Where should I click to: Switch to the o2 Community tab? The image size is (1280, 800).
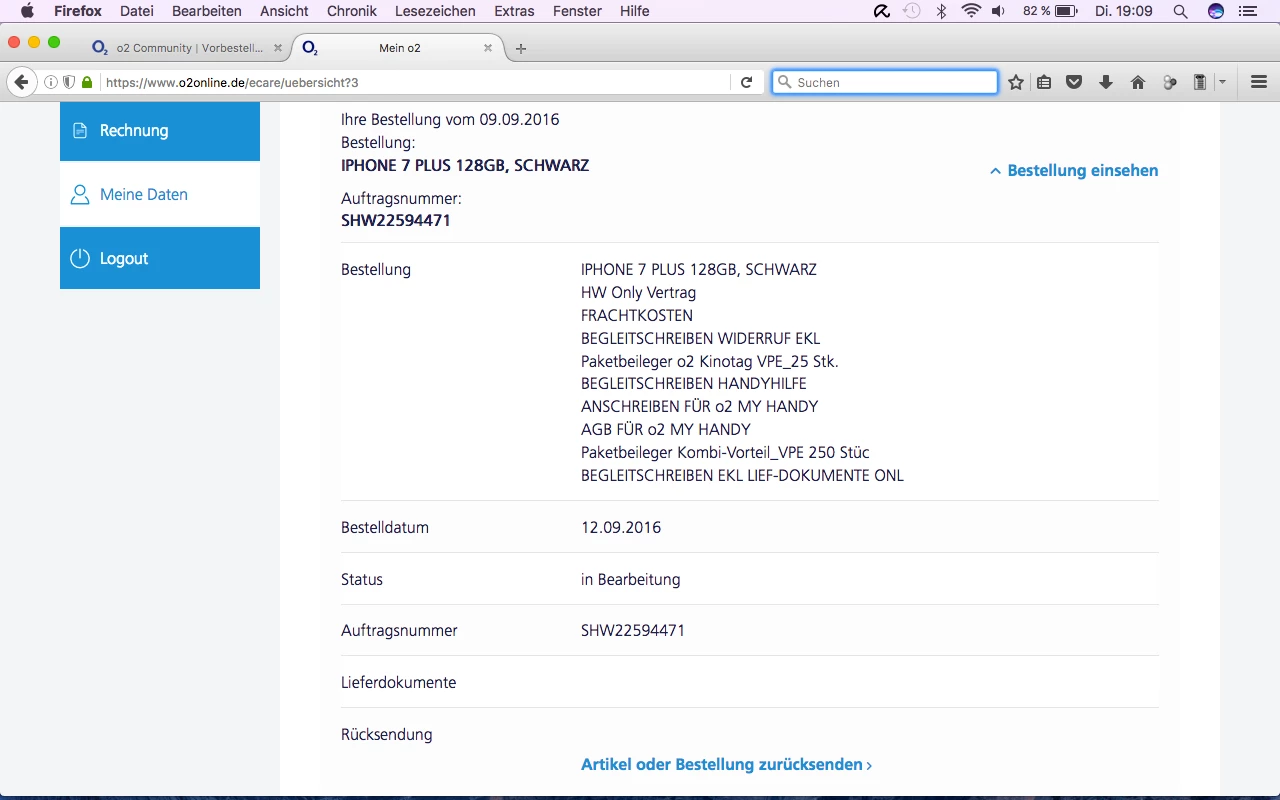tap(187, 48)
